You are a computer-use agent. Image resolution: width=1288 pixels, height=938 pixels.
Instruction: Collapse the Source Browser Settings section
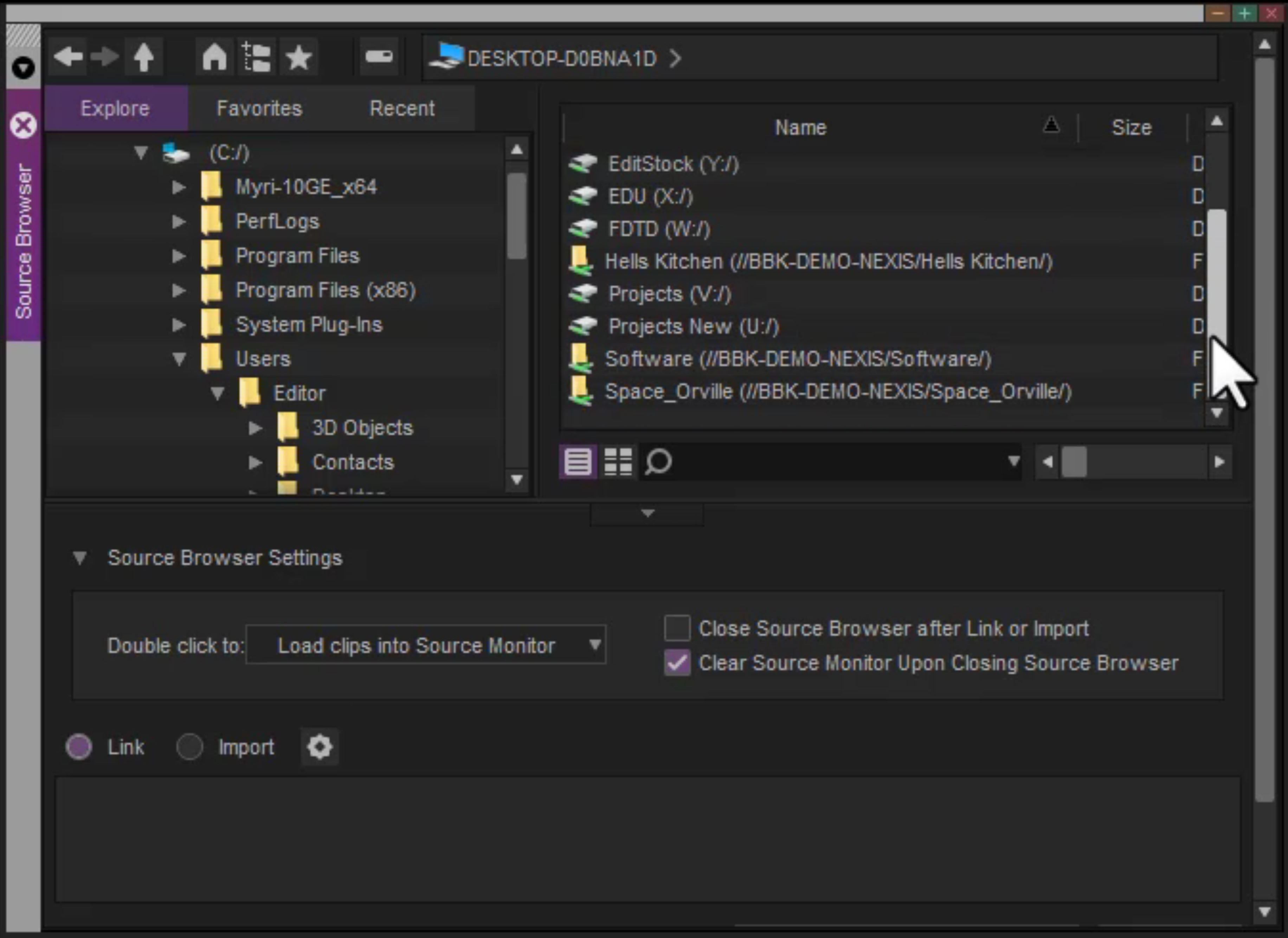80,558
